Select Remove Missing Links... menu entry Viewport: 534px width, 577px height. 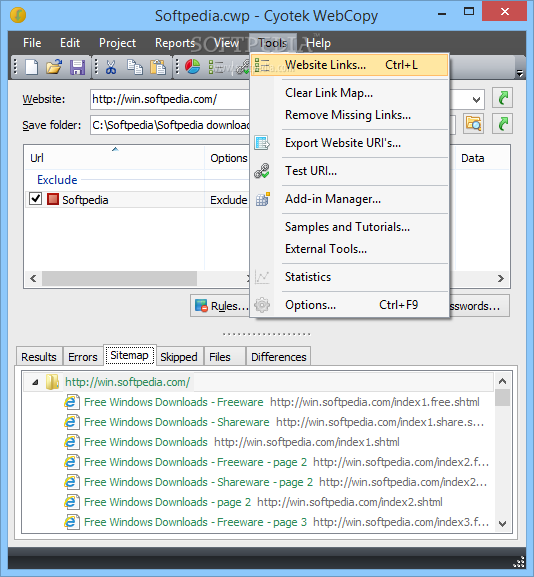pos(350,115)
